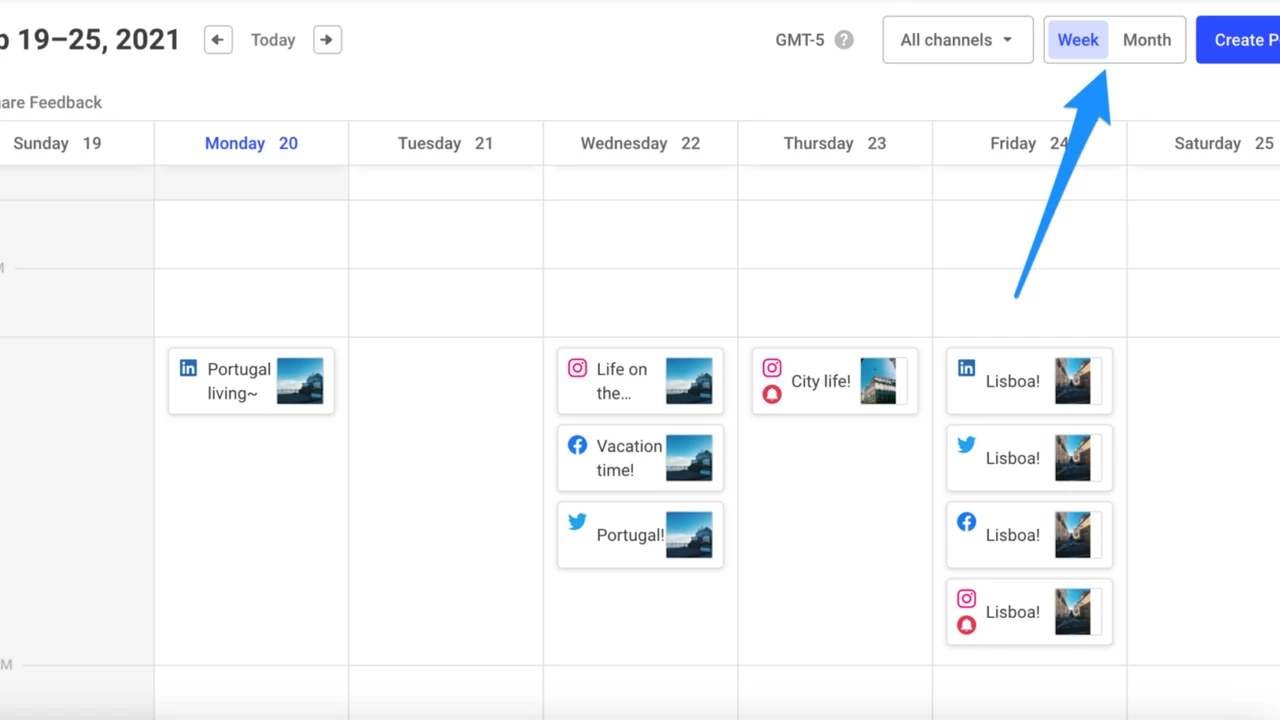Select the Tuesday 21 column header
The image size is (1280, 720).
click(x=445, y=143)
